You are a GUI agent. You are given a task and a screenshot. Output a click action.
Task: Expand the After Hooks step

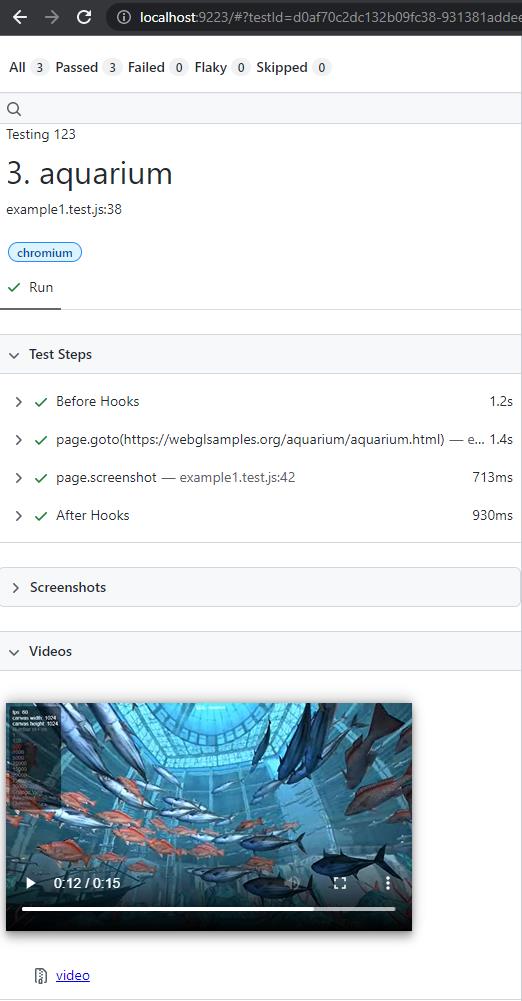[19, 516]
